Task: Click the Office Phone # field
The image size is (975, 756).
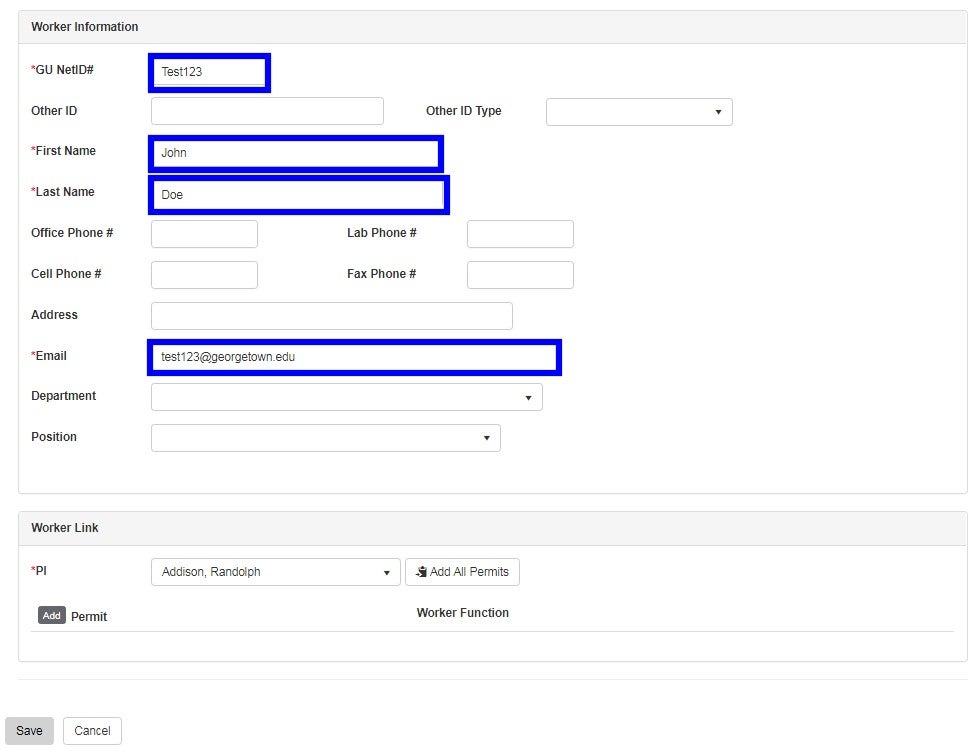Action: point(205,234)
